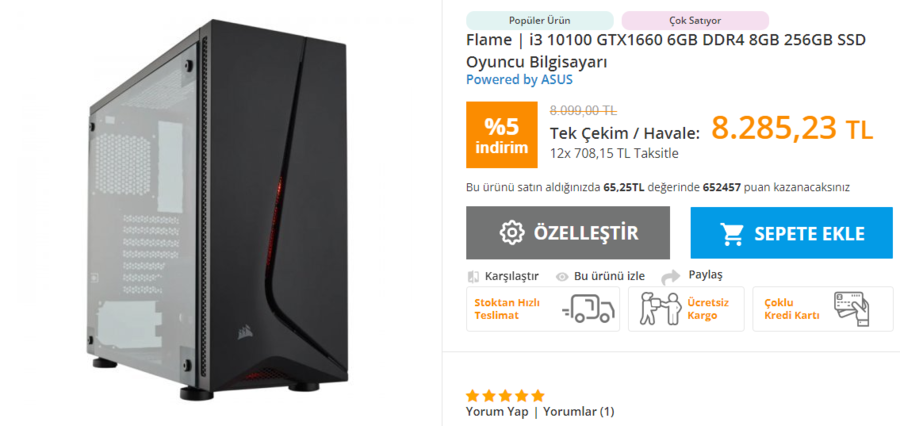This screenshot has width=900, height=426.
Task: Open the Powered by ASUS link
Action: (x=519, y=80)
